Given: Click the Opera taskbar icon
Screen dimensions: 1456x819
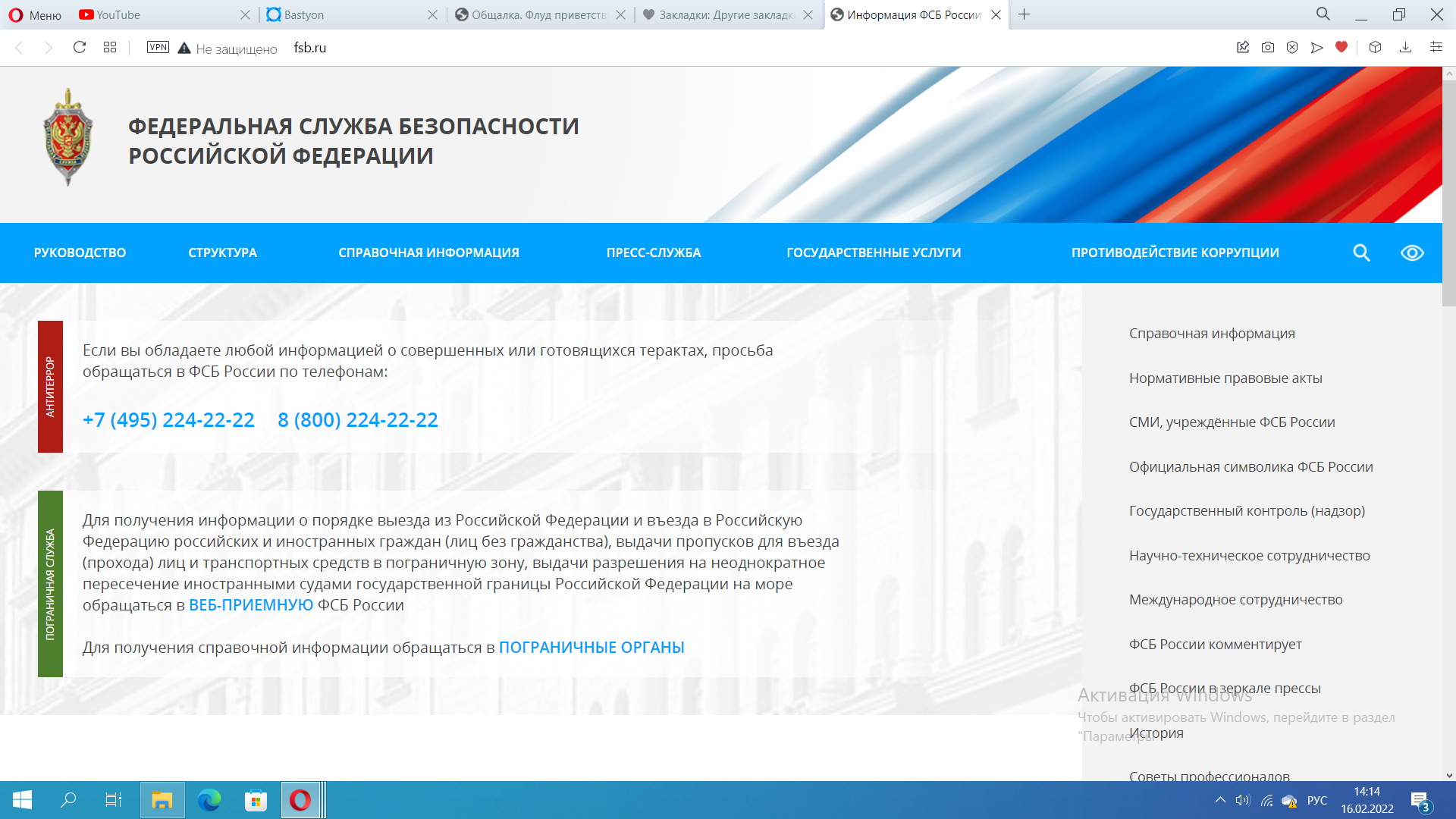Looking at the screenshot, I should 300,800.
